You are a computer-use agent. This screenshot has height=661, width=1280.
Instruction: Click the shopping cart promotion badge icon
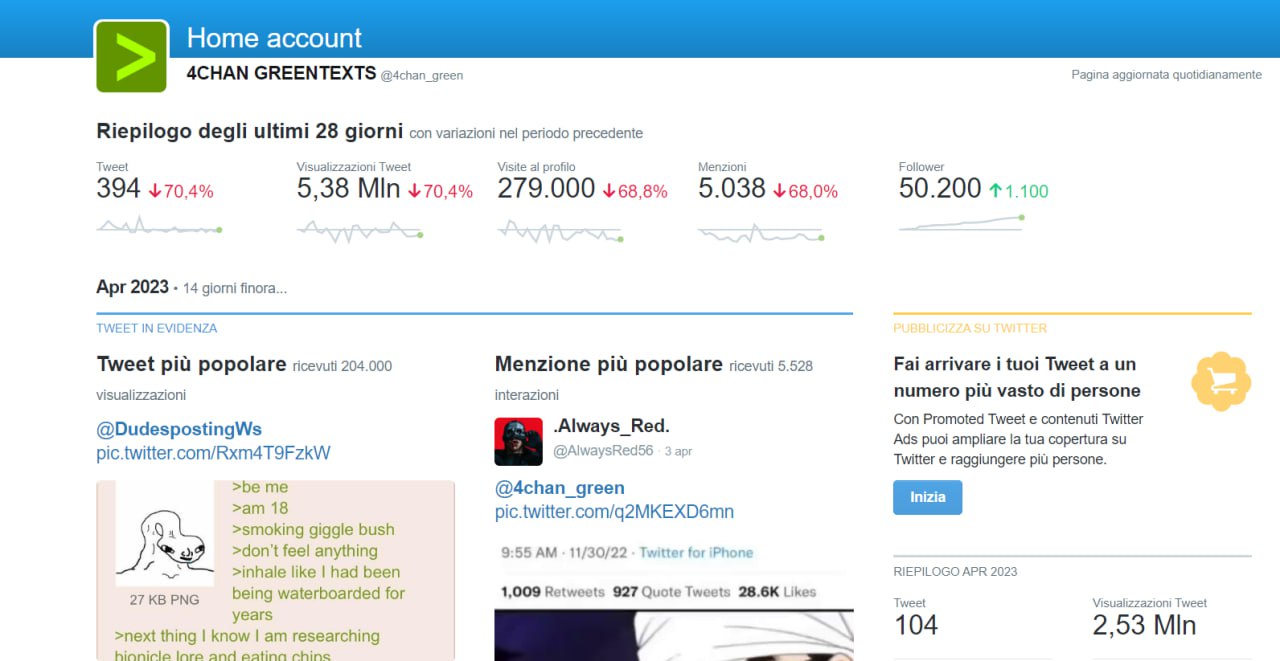tap(1221, 381)
